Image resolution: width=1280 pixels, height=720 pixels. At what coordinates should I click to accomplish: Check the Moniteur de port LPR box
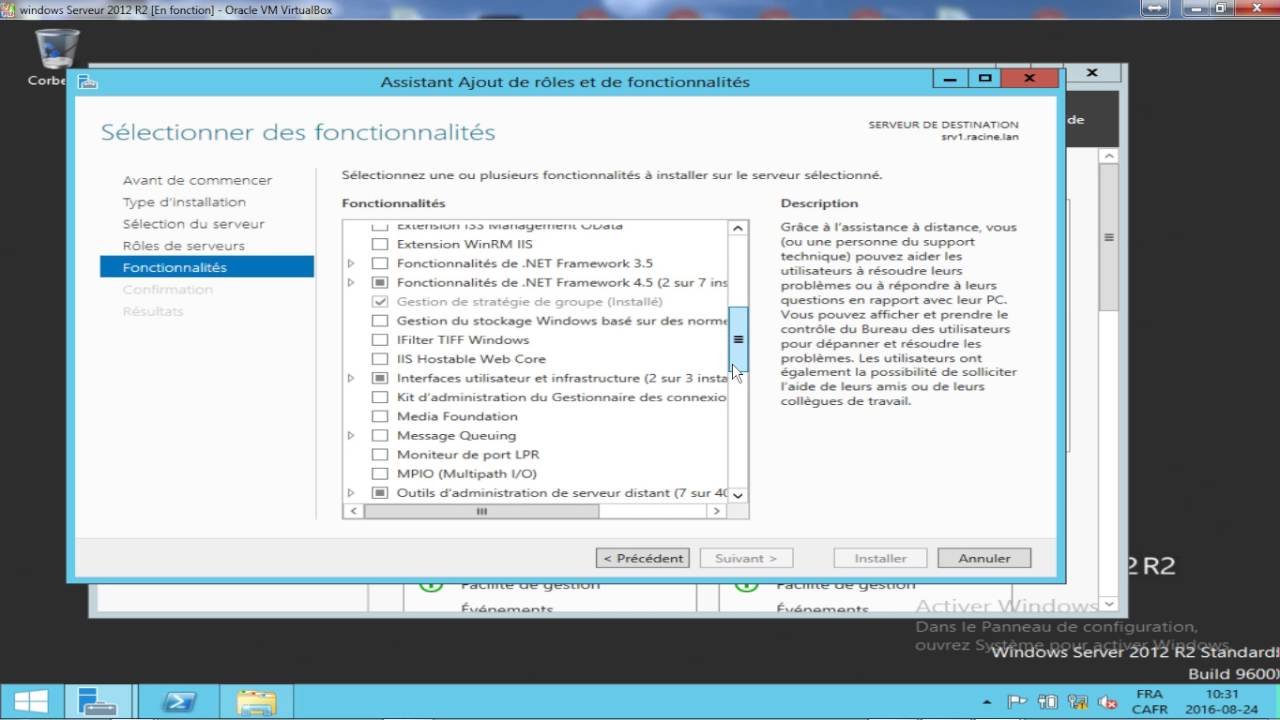379,455
